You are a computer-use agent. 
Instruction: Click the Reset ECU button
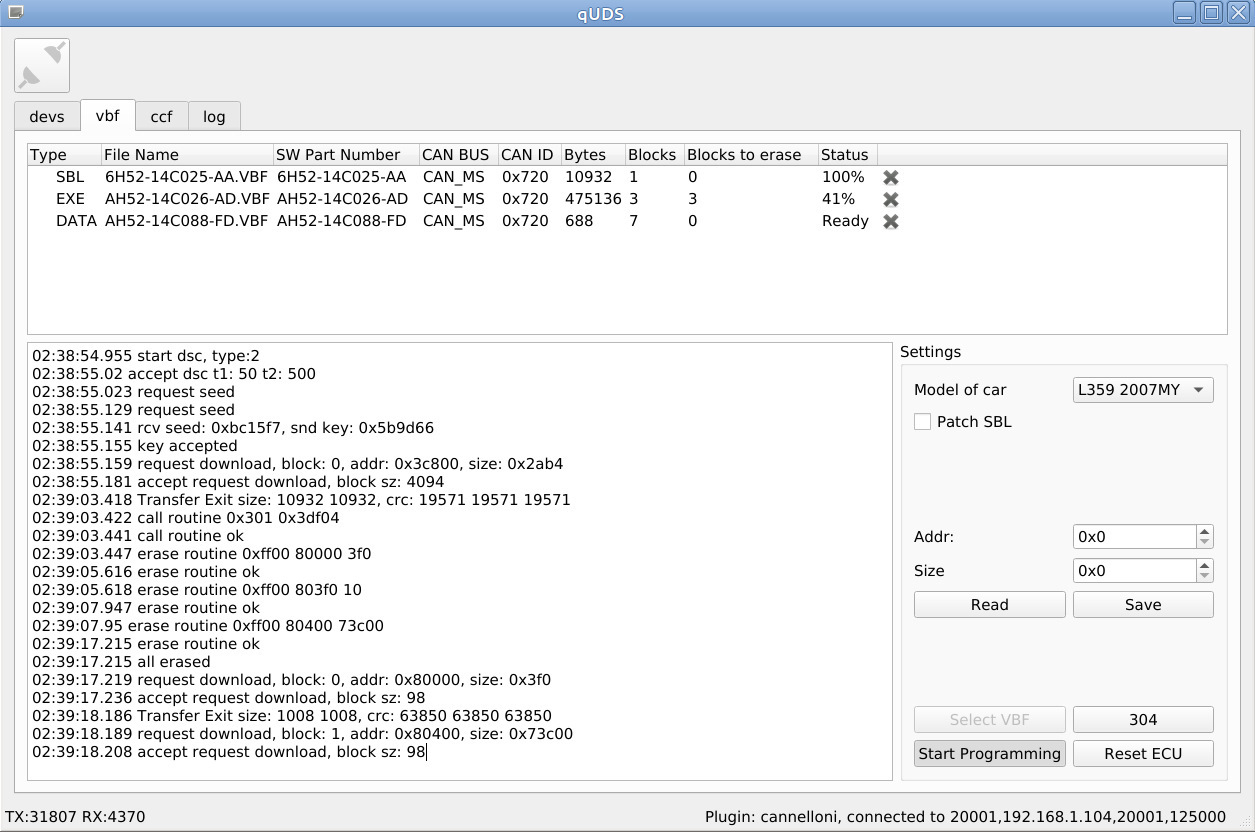[x=1143, y=754]
